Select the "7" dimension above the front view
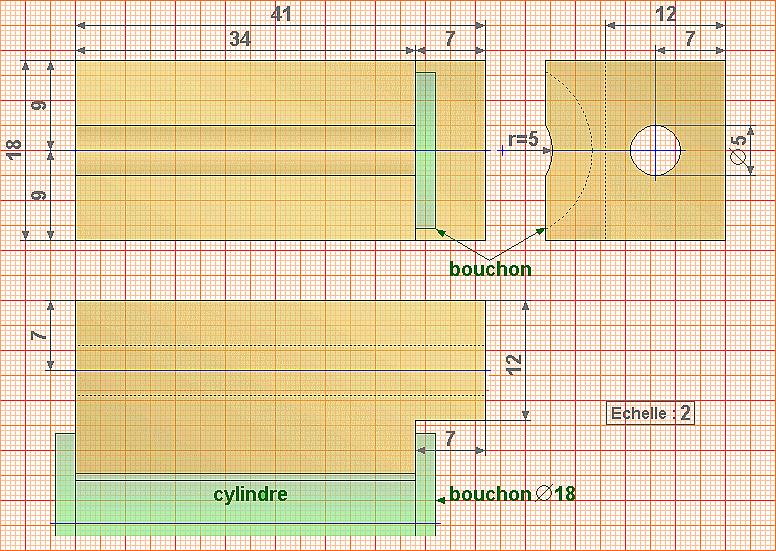Viewport: 776px width, 551px height. tap(450, 39)
